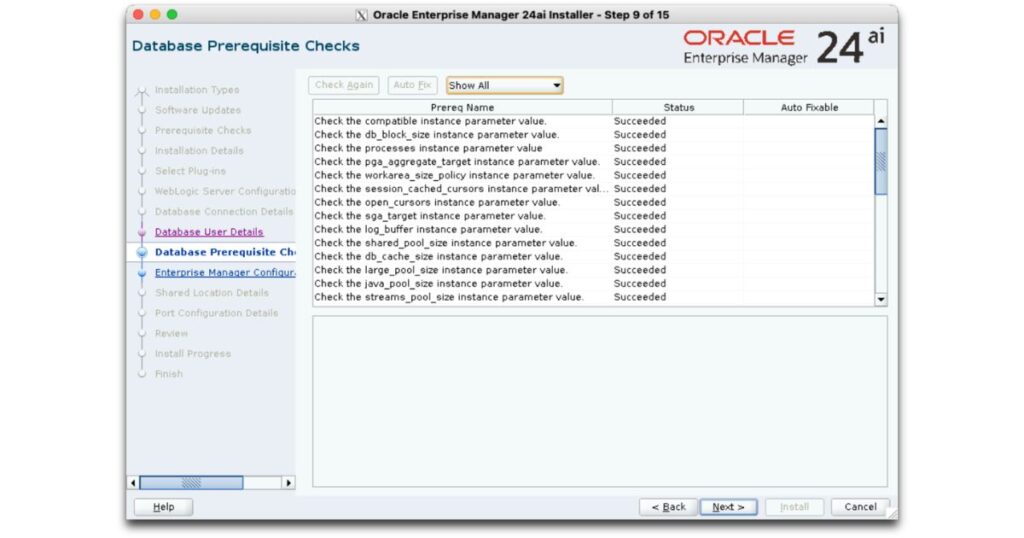Select the open_cursors parameter row

coord(593,202)
